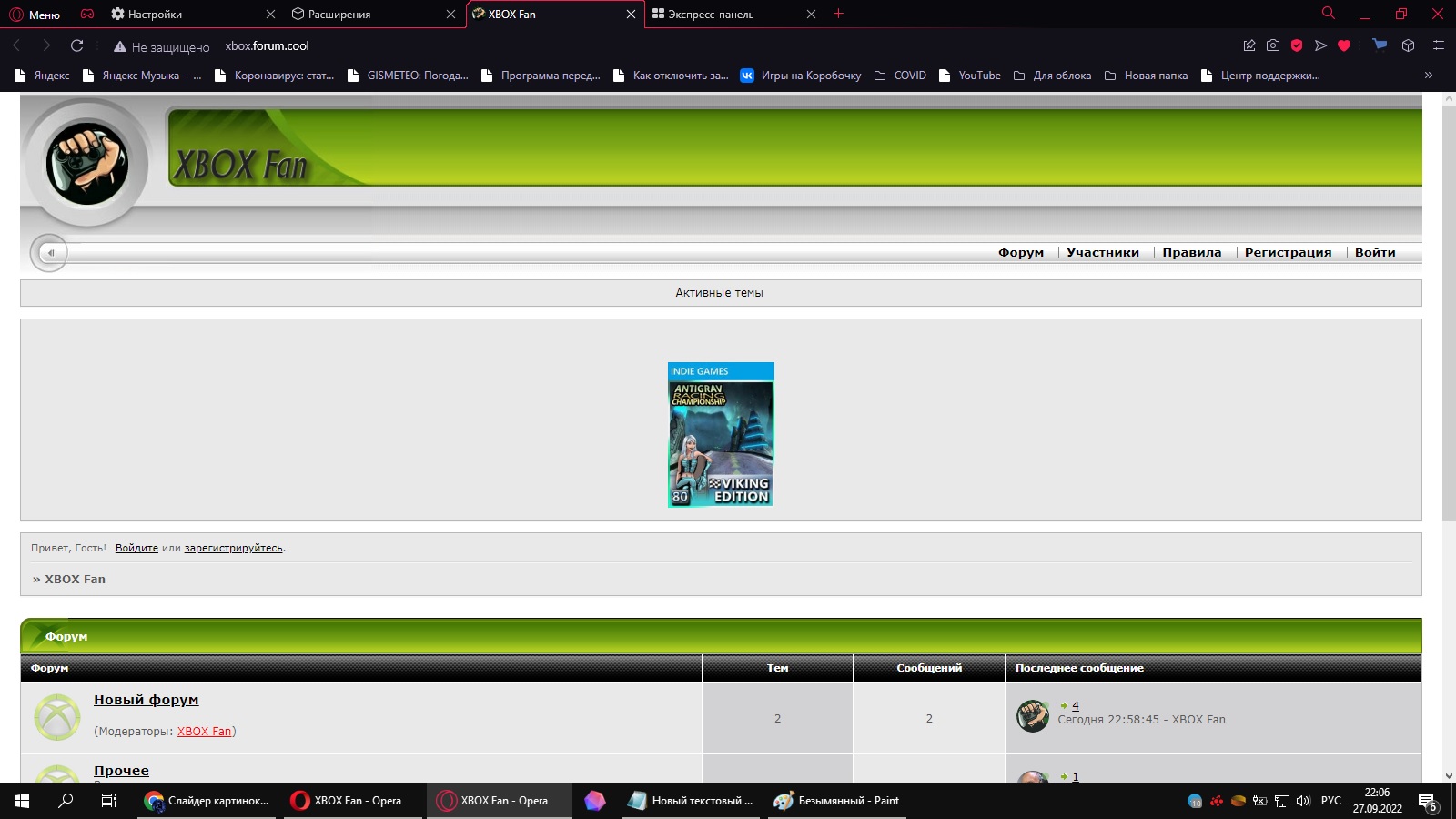The image size is (1456, 819).
Task: Click the Войдите login link
Action: (x=136, y=548)
